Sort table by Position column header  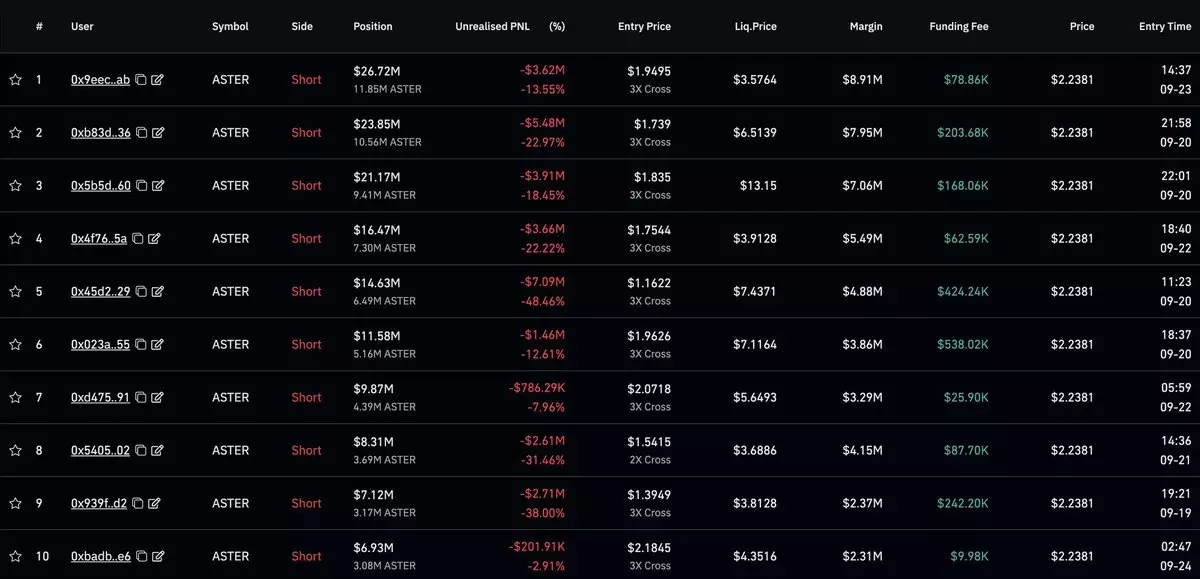(x=373, y=27)
